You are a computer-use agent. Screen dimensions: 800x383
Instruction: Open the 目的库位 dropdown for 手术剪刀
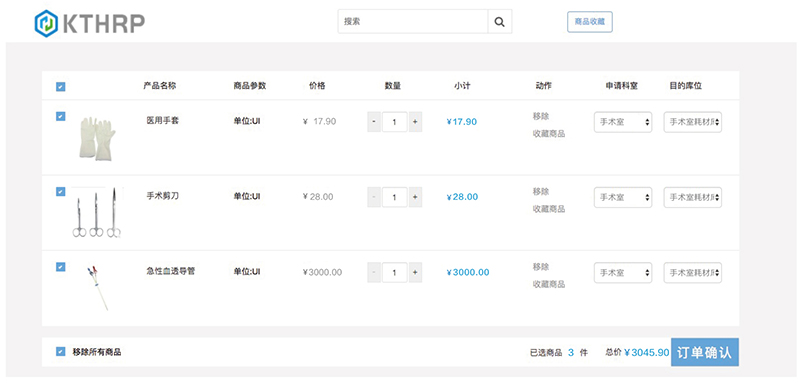pos(692,197)
